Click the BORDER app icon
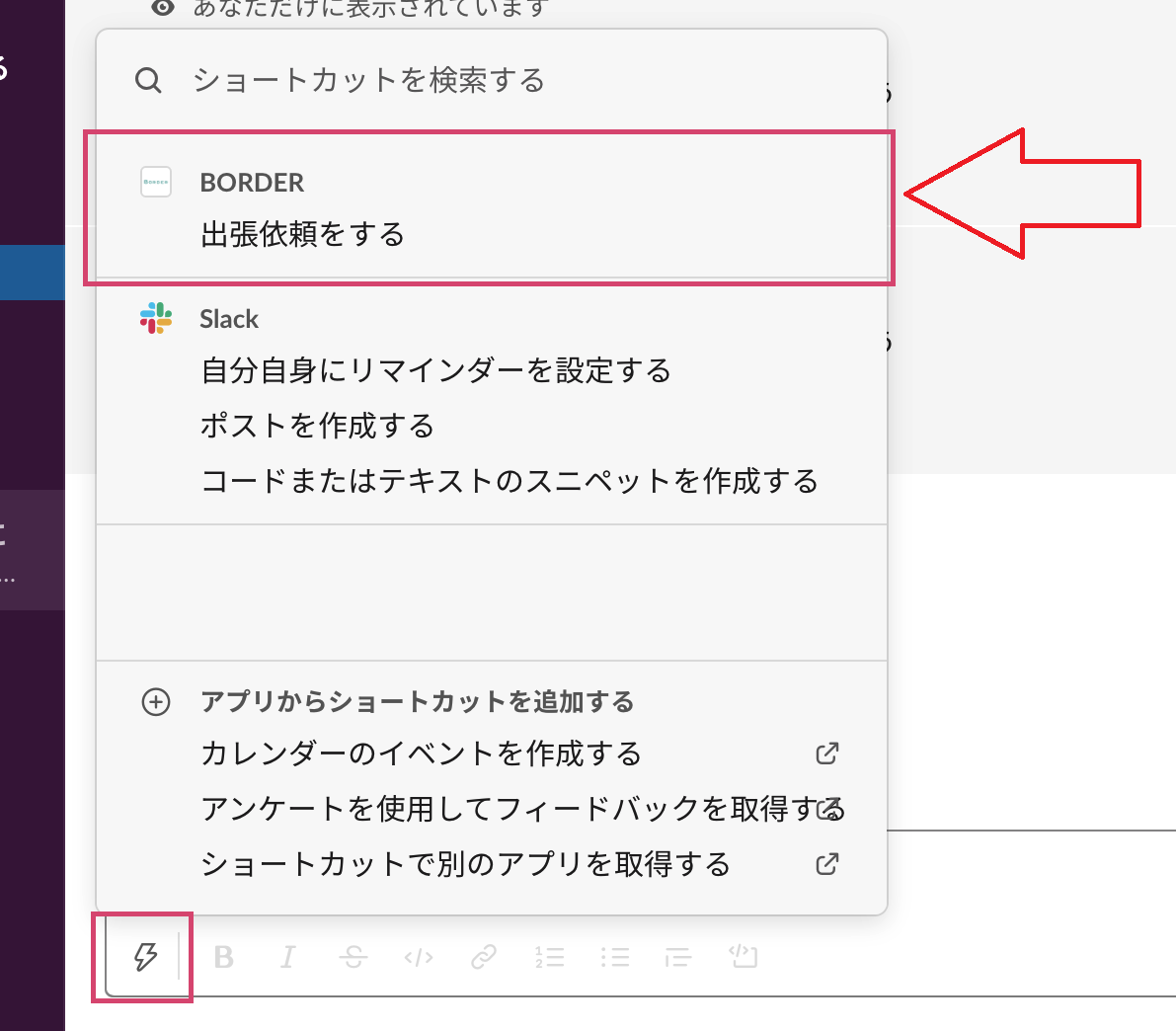Viewport: 1176px width, 1031px height. point(156,183)
